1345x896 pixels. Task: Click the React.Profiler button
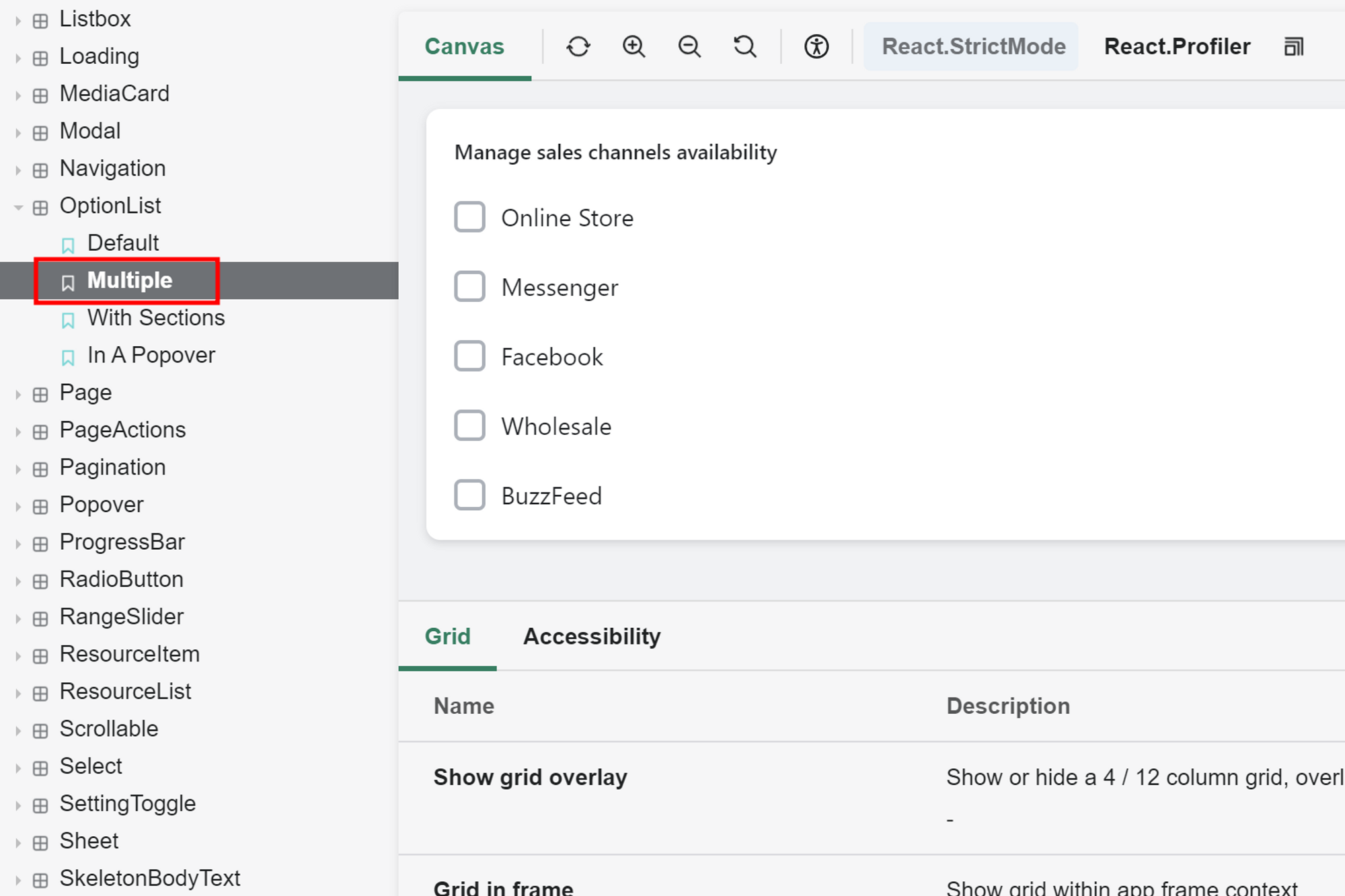pos(1177,46)
